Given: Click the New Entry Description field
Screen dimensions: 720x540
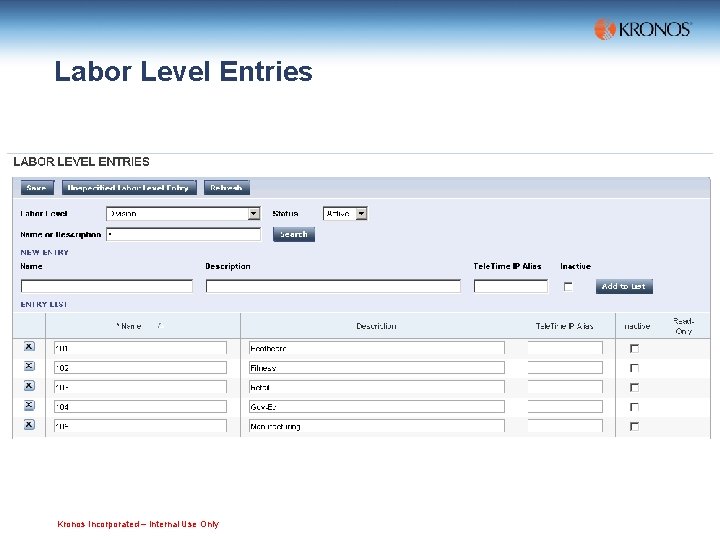Looking at the screenshot, I should (x=333, y=286).
